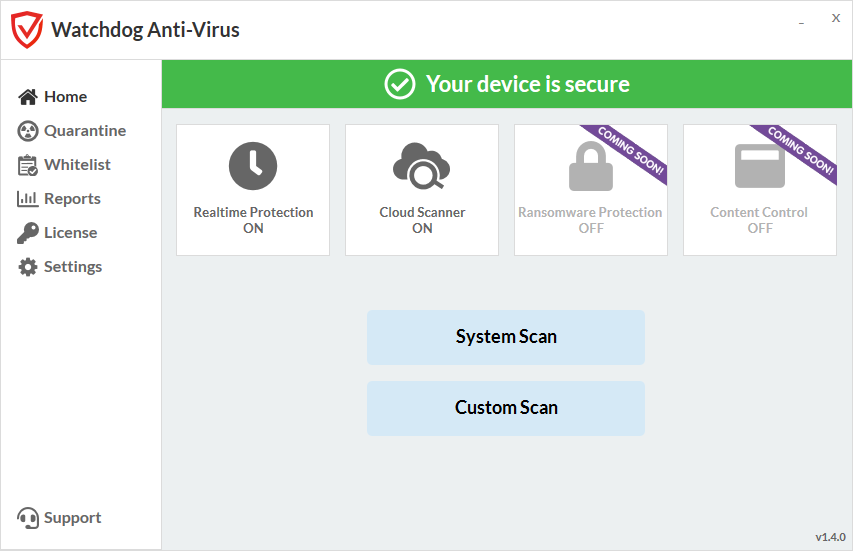
Task: Click the Support headset icon
Action: coord(28,518)
